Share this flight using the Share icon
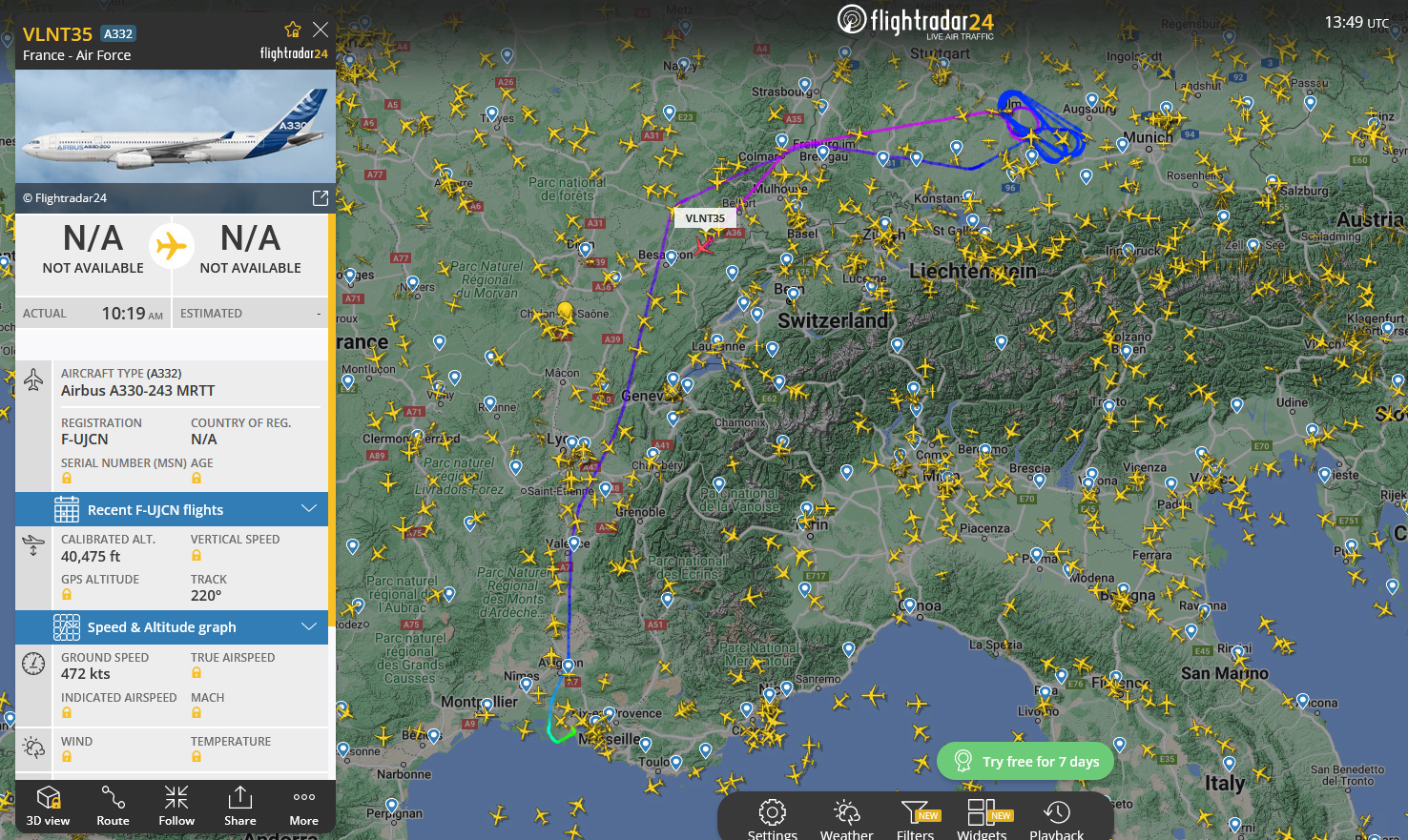The height and width of the screenshot is (840, 1408). pyautogui.click(x=240, y=806)
